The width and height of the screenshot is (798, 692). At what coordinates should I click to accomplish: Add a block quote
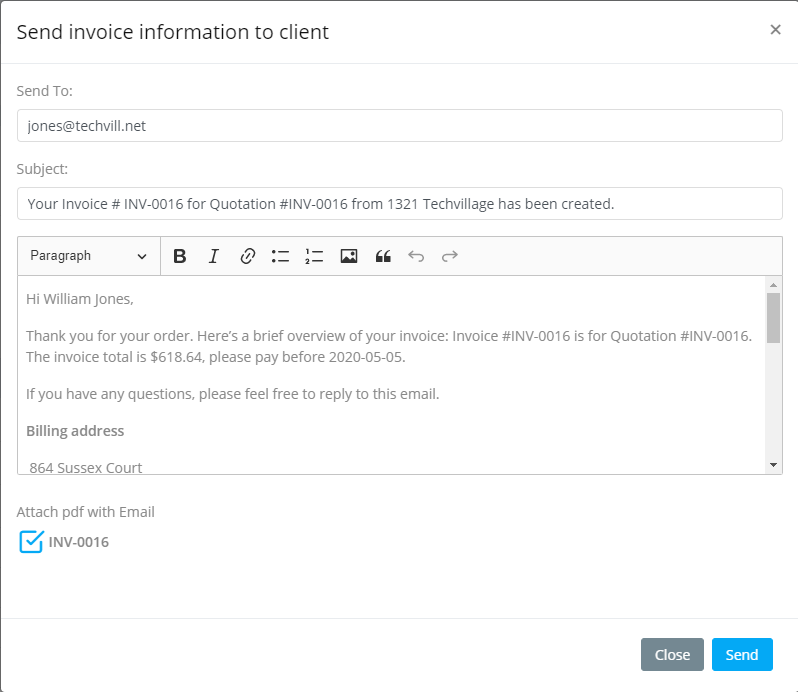coord(382,256)
